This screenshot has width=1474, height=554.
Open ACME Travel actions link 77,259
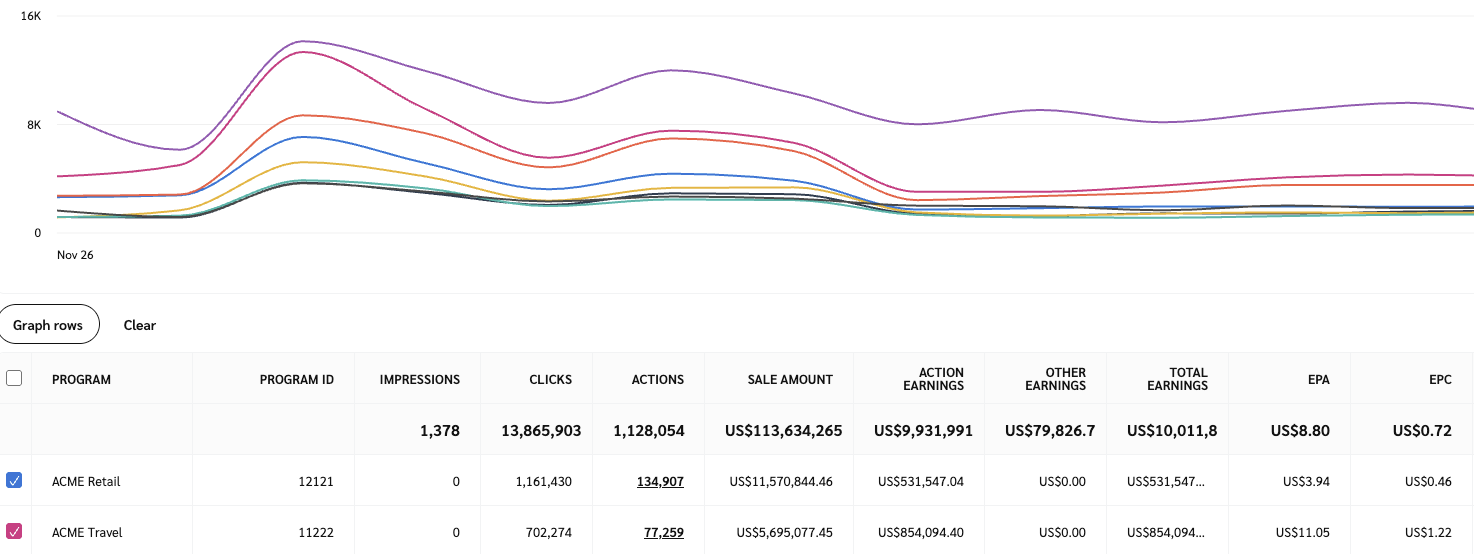pos(663,532)
